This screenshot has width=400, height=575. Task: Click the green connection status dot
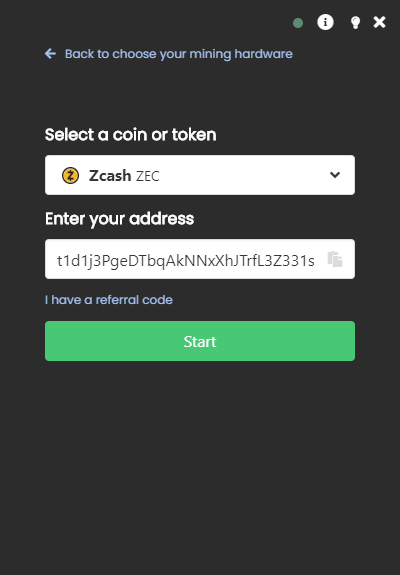tap(298, 23)
